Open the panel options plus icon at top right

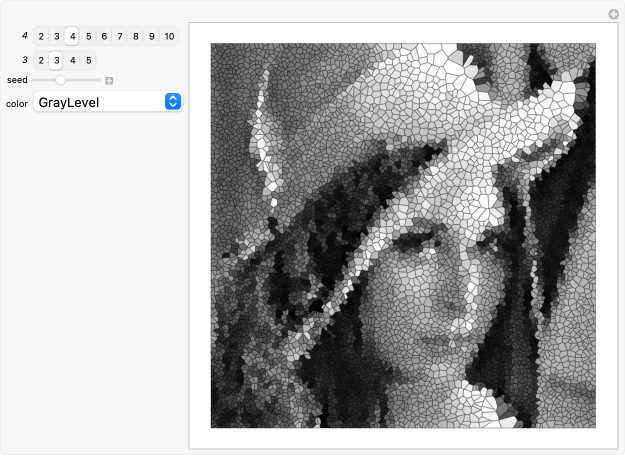click(614, 14)
